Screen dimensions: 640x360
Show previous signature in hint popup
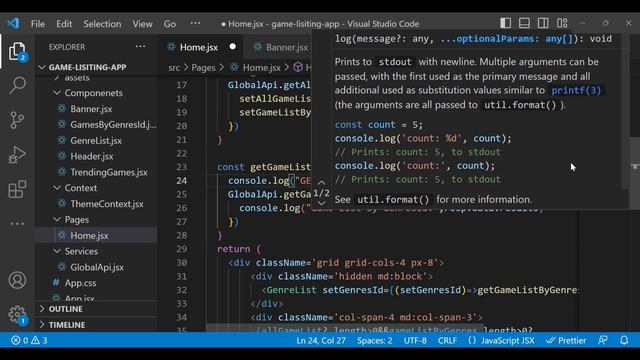point(321,183)
